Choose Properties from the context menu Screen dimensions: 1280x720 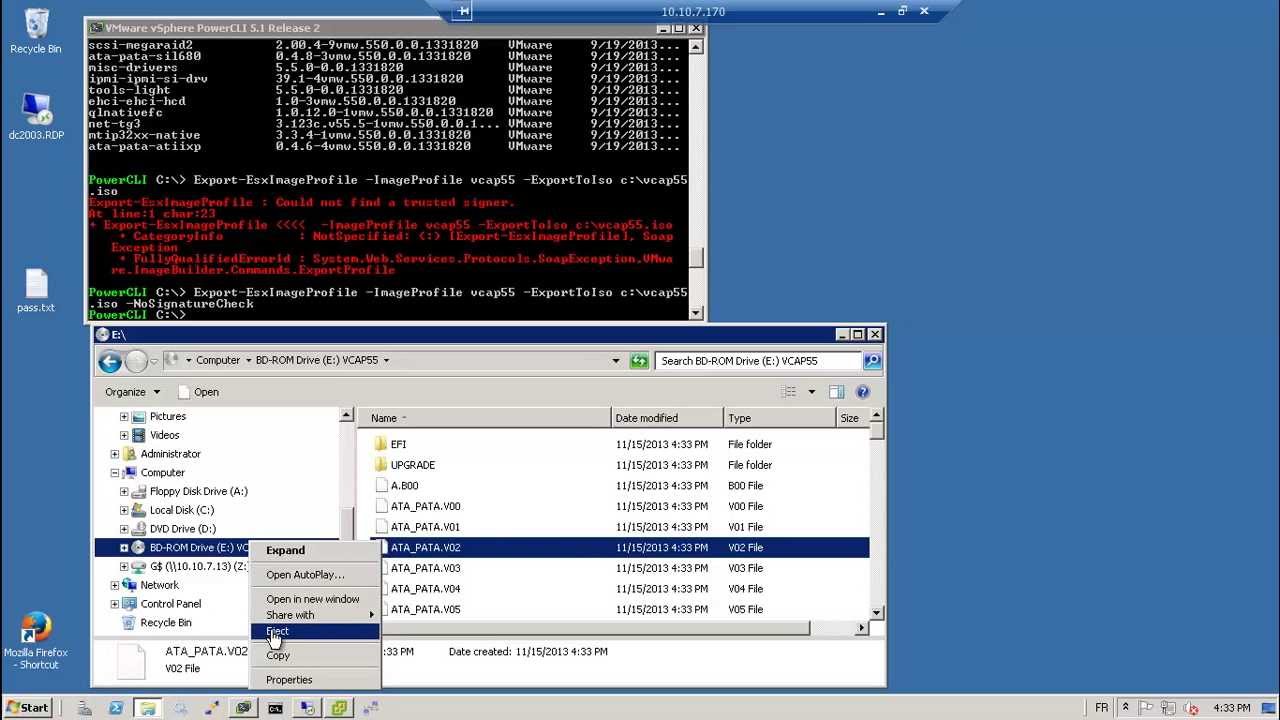pos(314,680)
